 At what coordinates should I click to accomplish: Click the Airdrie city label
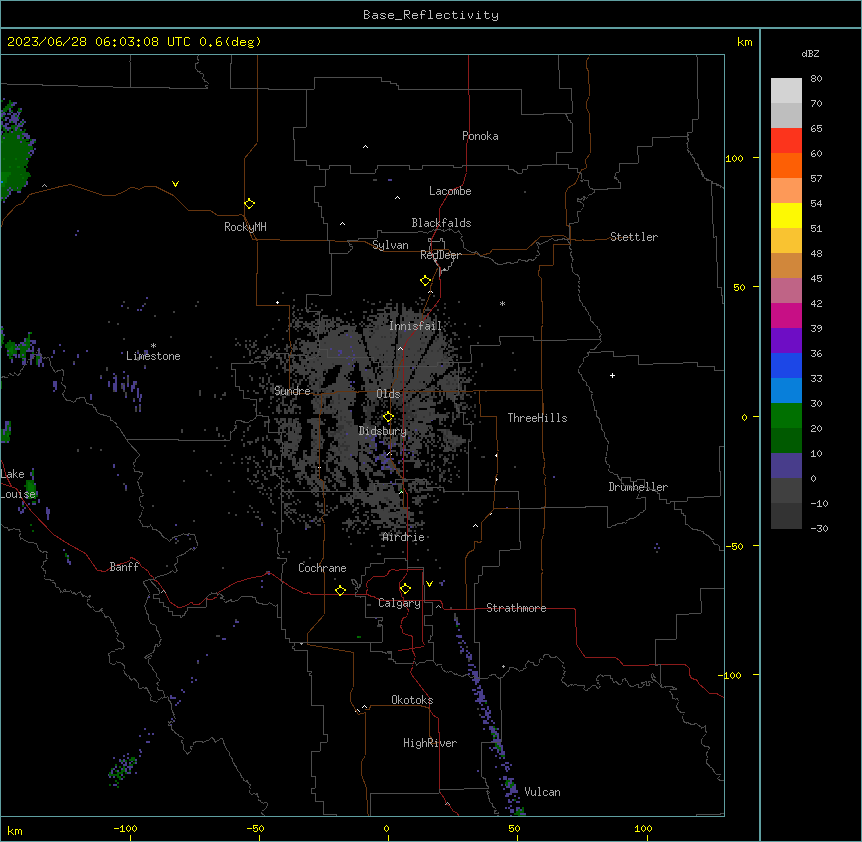(x=403, y=537)
